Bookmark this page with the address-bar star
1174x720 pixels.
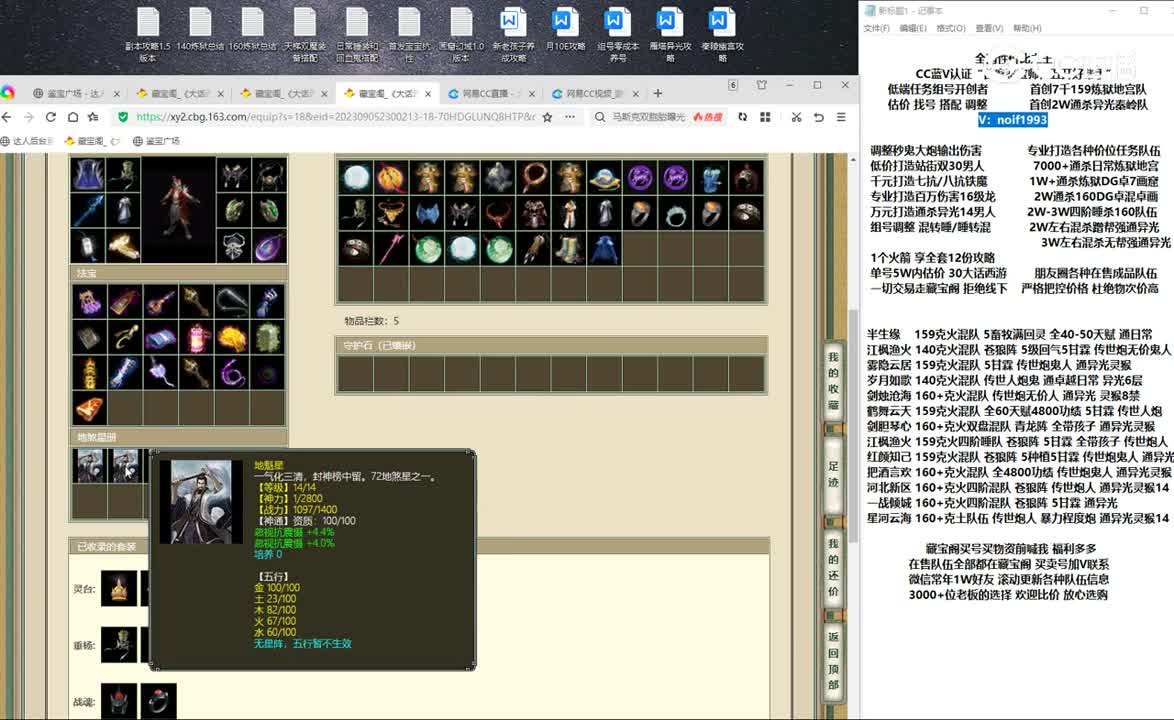click(x=547, y=117)
